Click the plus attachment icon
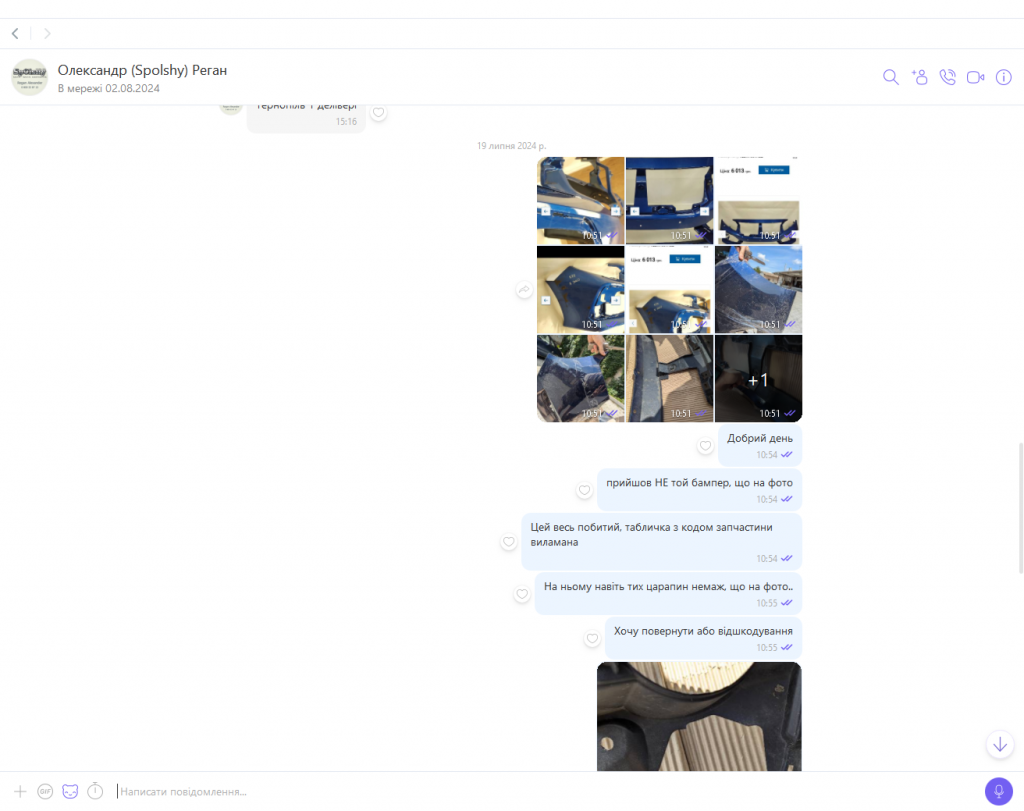 point(19,791)
